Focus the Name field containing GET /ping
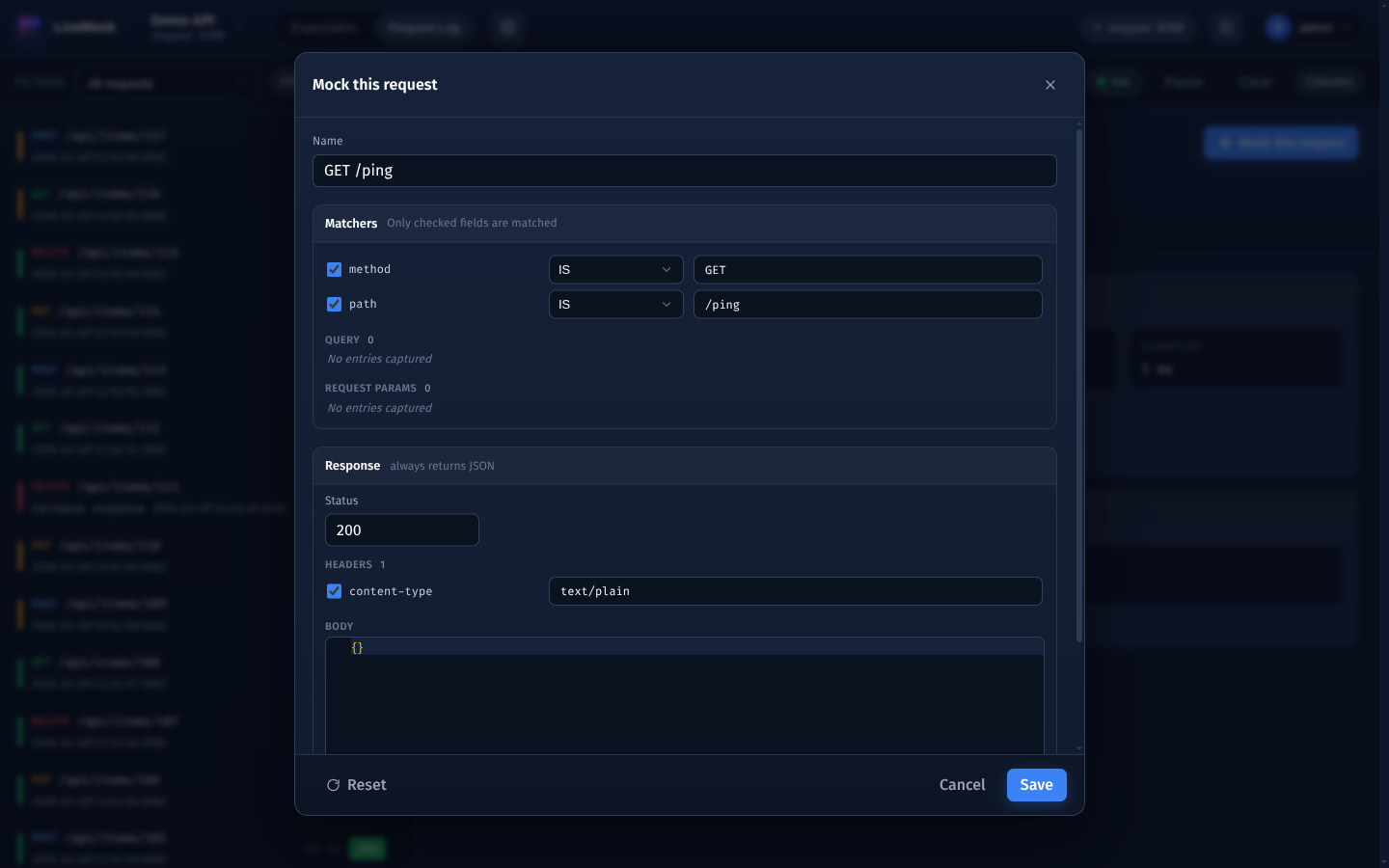The image size is (1389, 868). tap(685, 171)
